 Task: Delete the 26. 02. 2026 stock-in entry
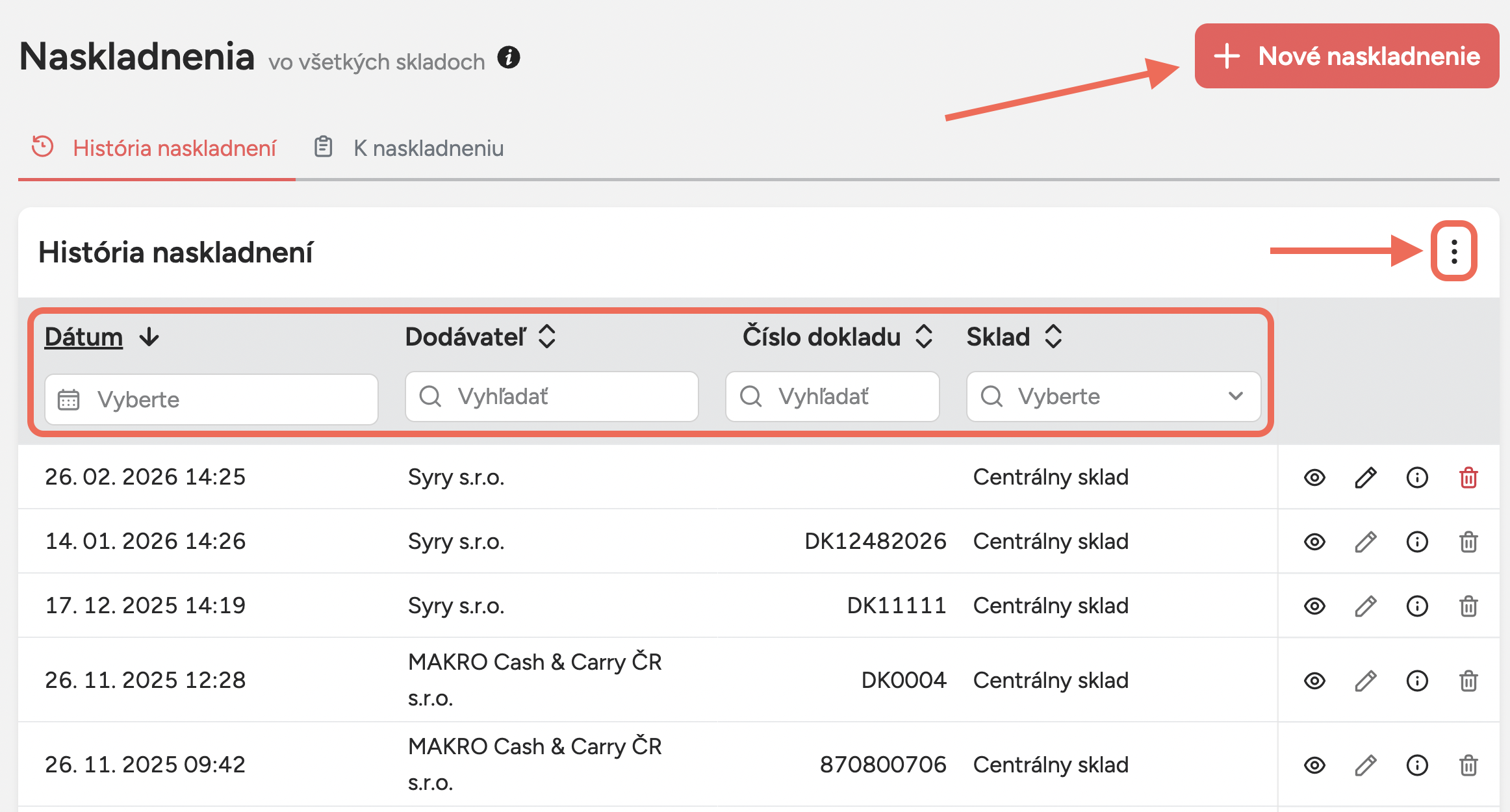coord(1468,477)
